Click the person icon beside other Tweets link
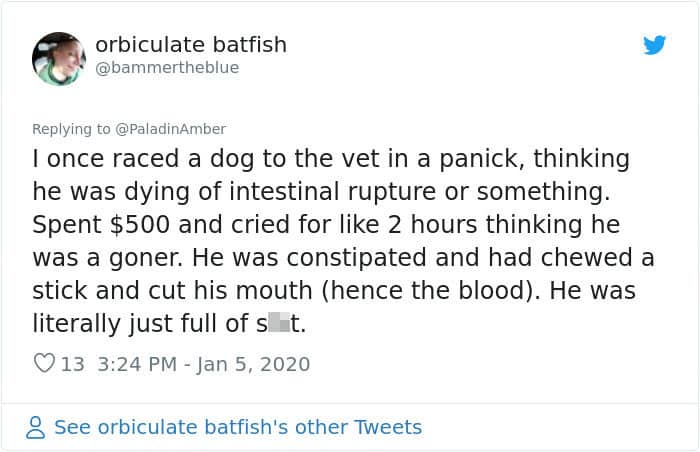 35,427
